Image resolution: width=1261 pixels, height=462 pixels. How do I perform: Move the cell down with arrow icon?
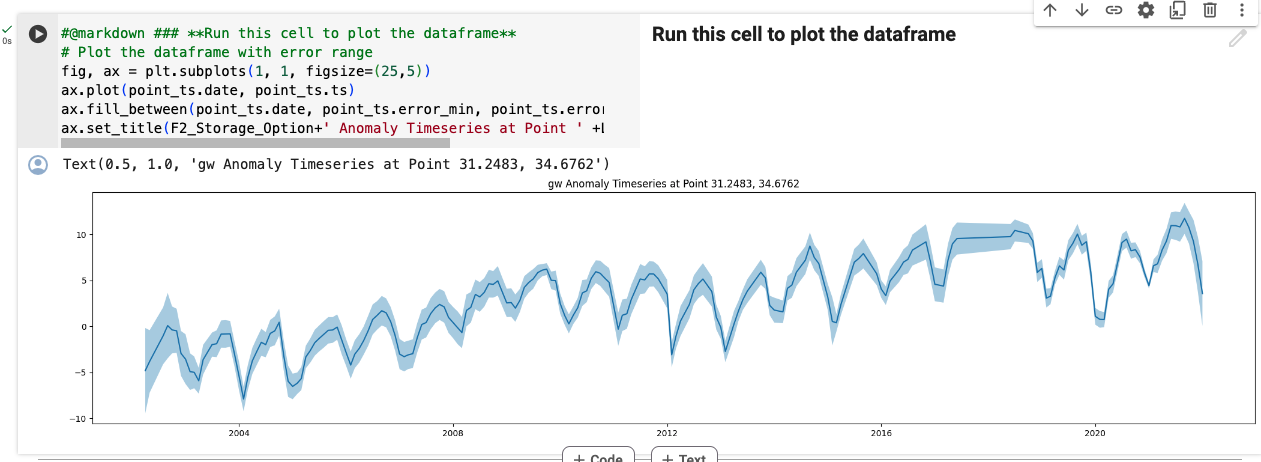[1081, 11]
